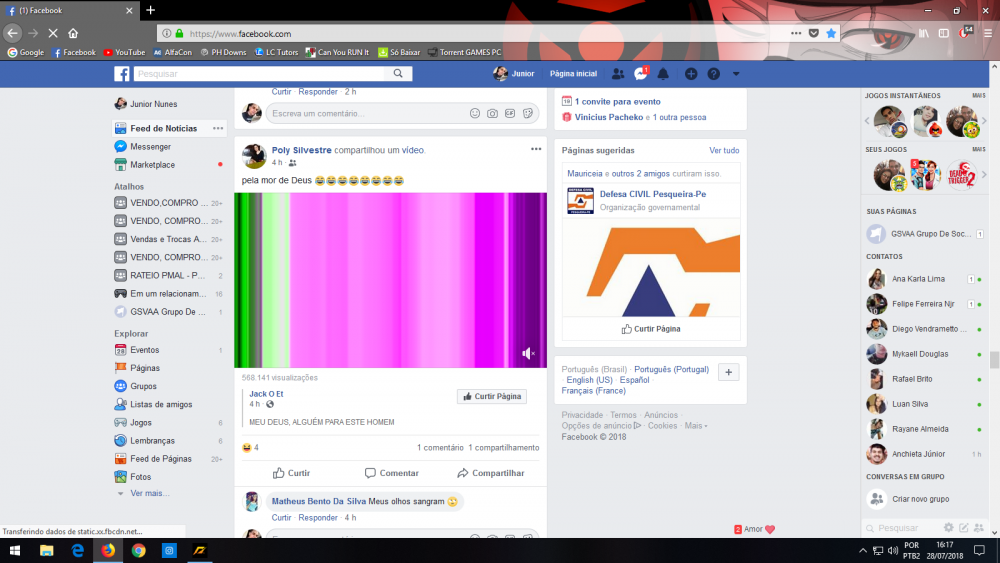
Task: Like the Poly Silvestre post with Curtir
Action: click(291, 473)
